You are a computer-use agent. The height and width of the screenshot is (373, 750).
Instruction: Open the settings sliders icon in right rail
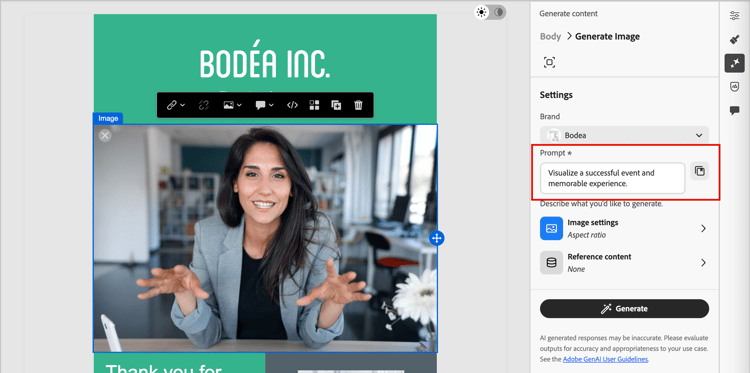coord(734,15)
